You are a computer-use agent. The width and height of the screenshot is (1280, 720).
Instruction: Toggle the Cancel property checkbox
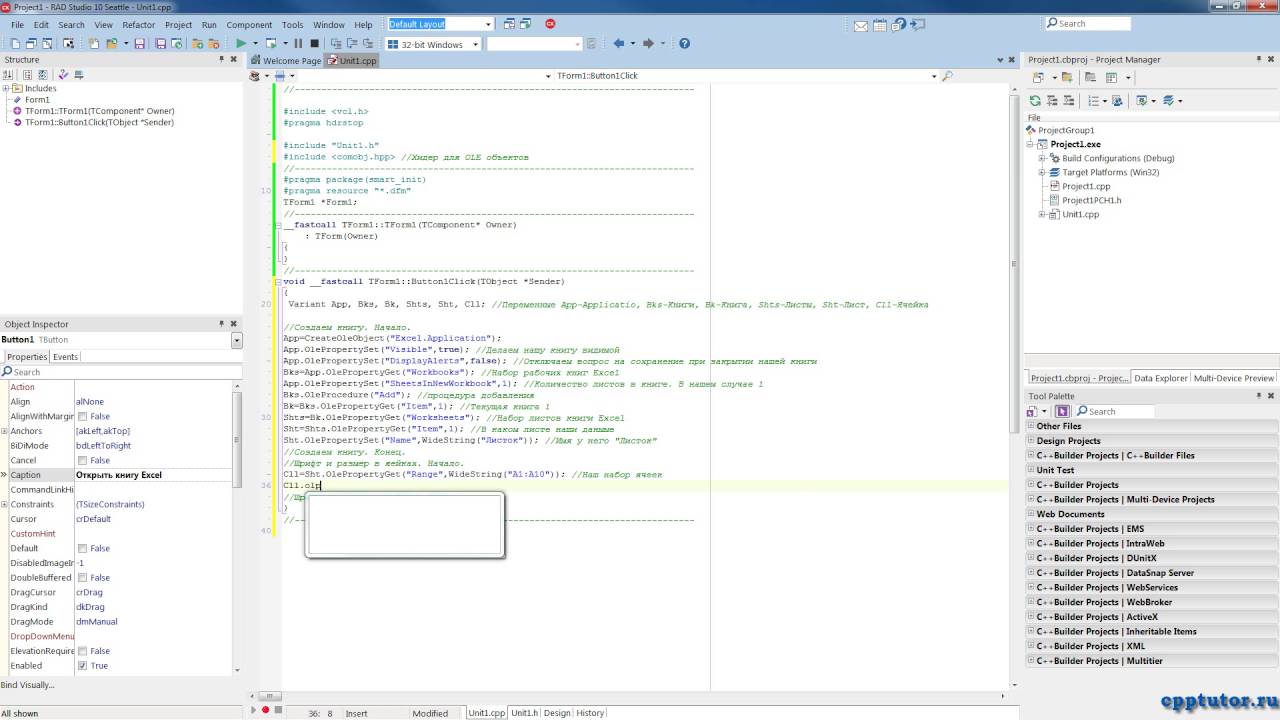pyautogui.click(x=82, y=460)
